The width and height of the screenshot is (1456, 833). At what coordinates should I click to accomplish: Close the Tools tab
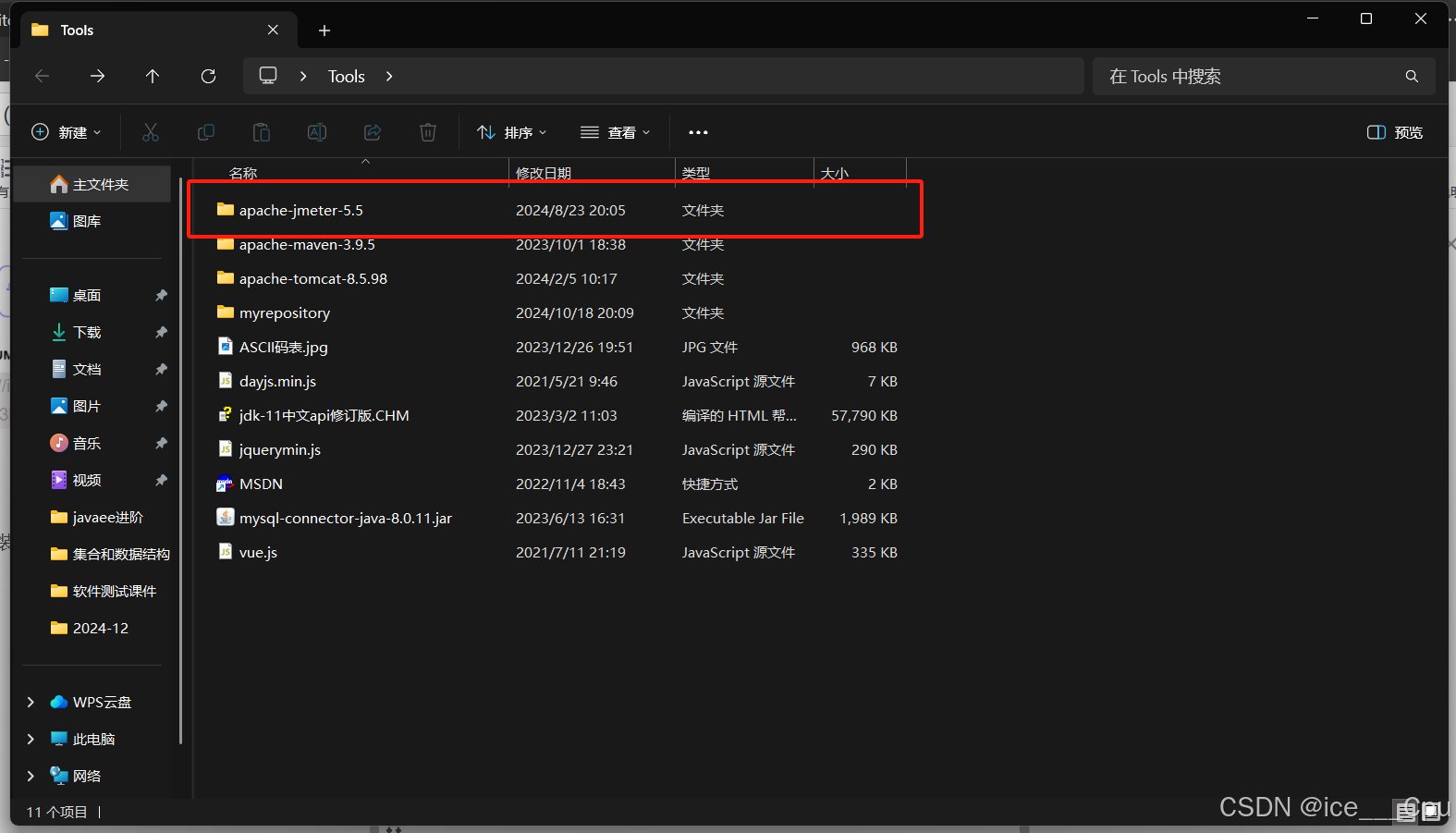coord(273,30)
